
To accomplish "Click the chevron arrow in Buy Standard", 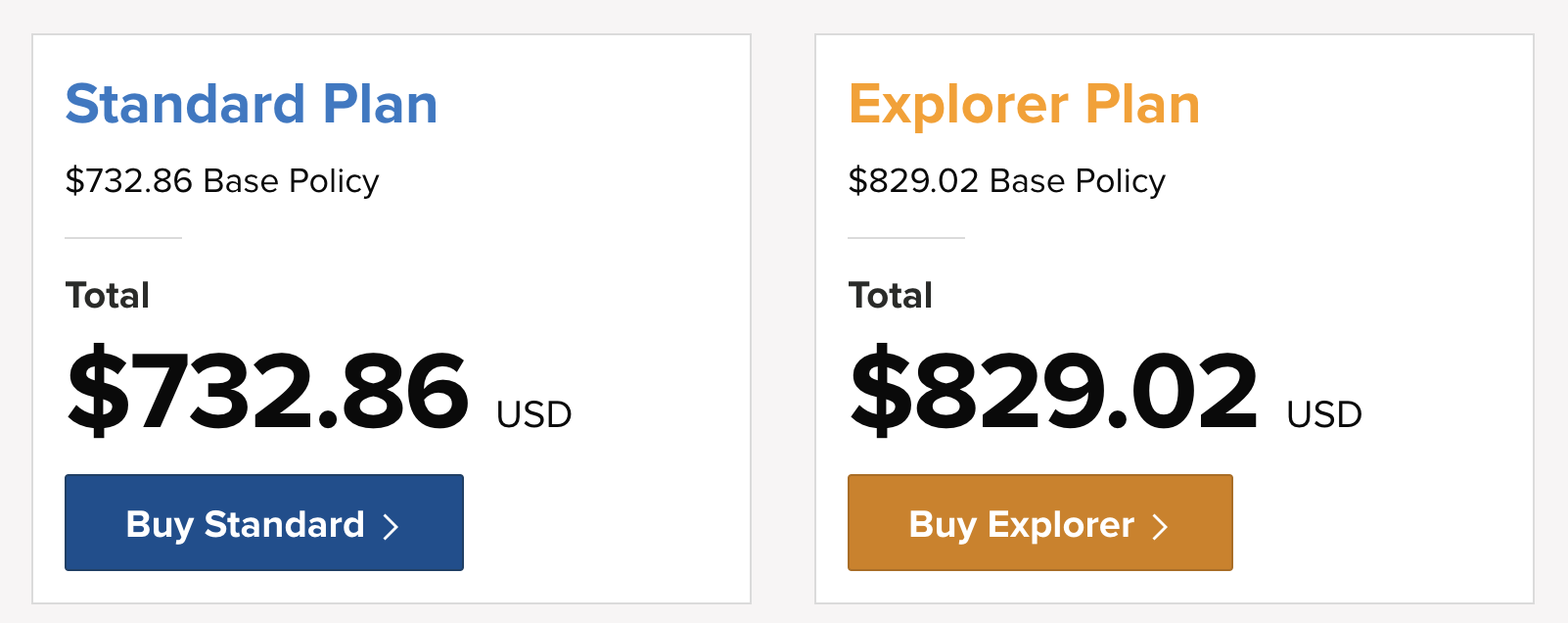I will point(391,527).
